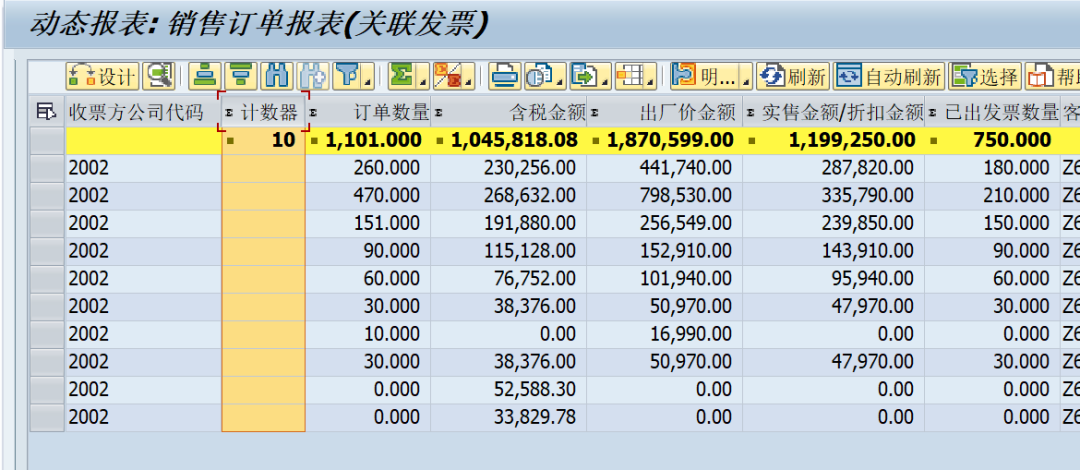Set filter using funnel icon

click(x=347, y=76)
